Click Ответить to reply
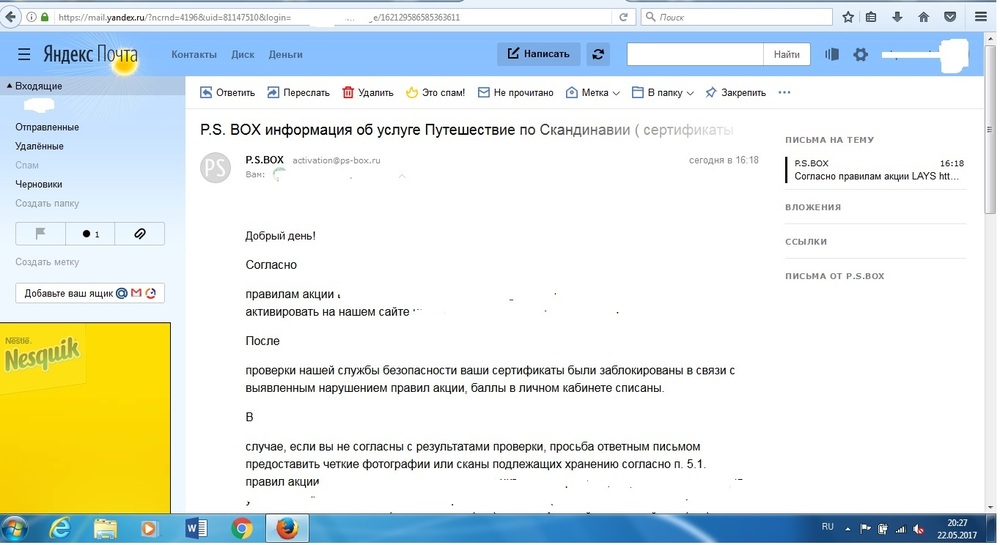 pyautogui.click(x=228, y=92)
